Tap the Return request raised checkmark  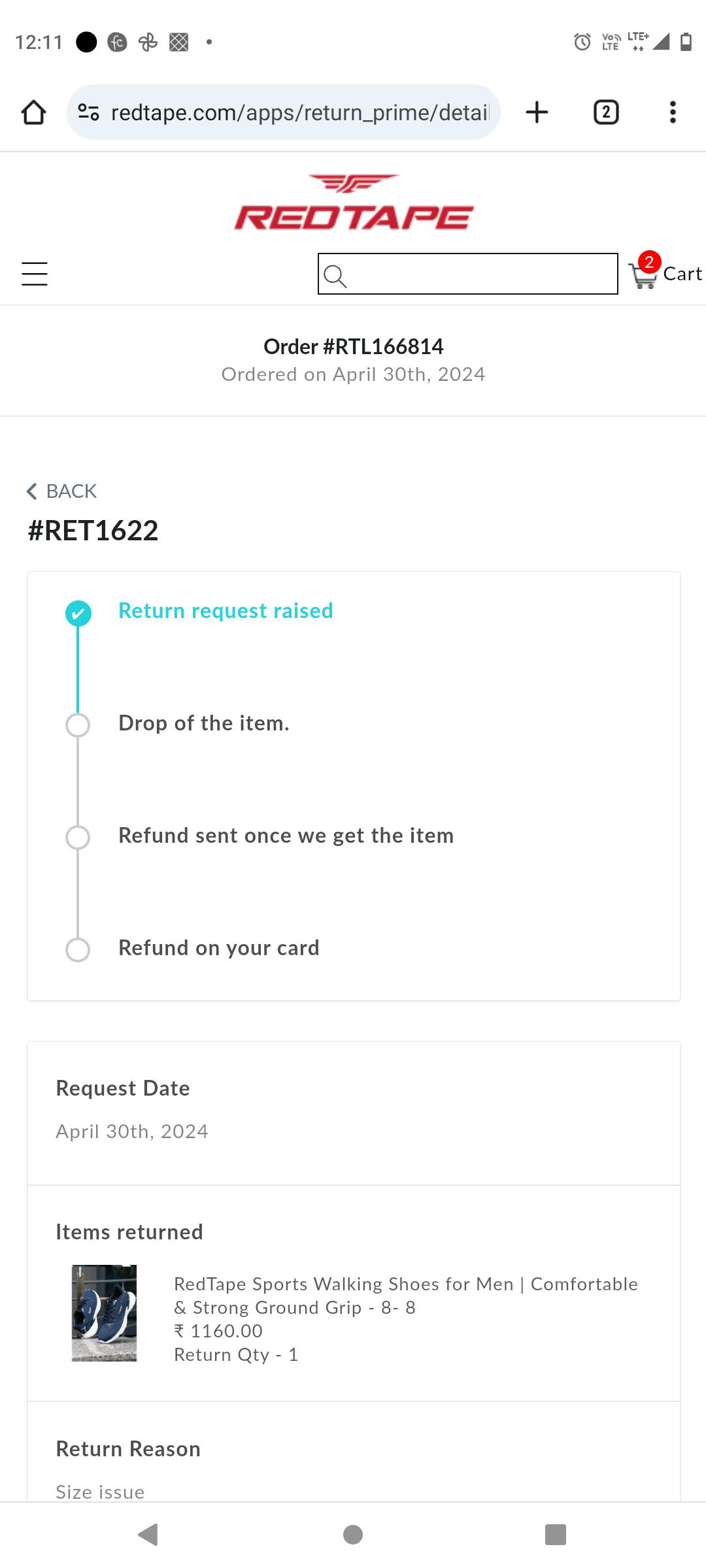78,613
